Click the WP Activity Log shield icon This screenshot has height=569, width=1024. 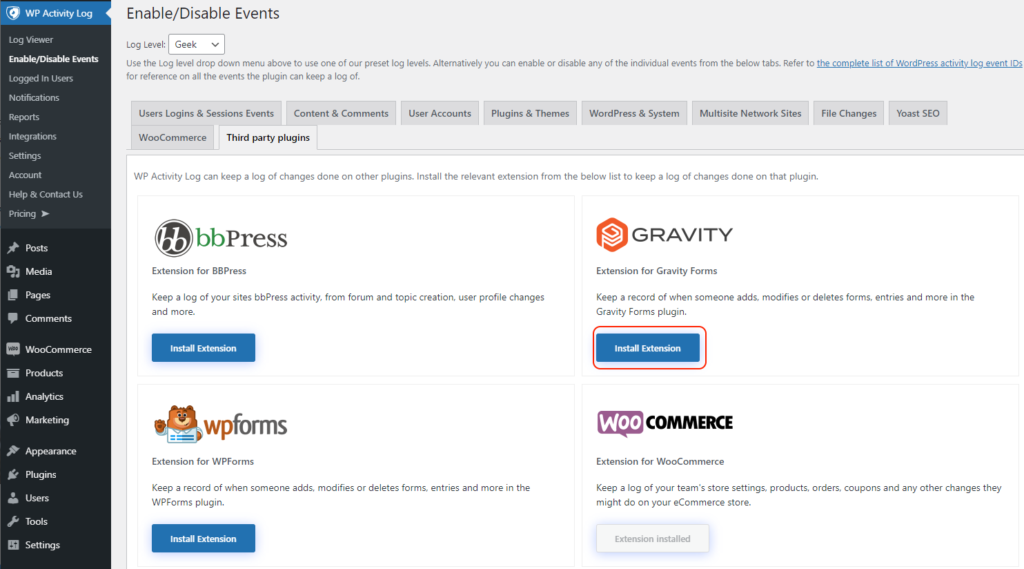13,14
